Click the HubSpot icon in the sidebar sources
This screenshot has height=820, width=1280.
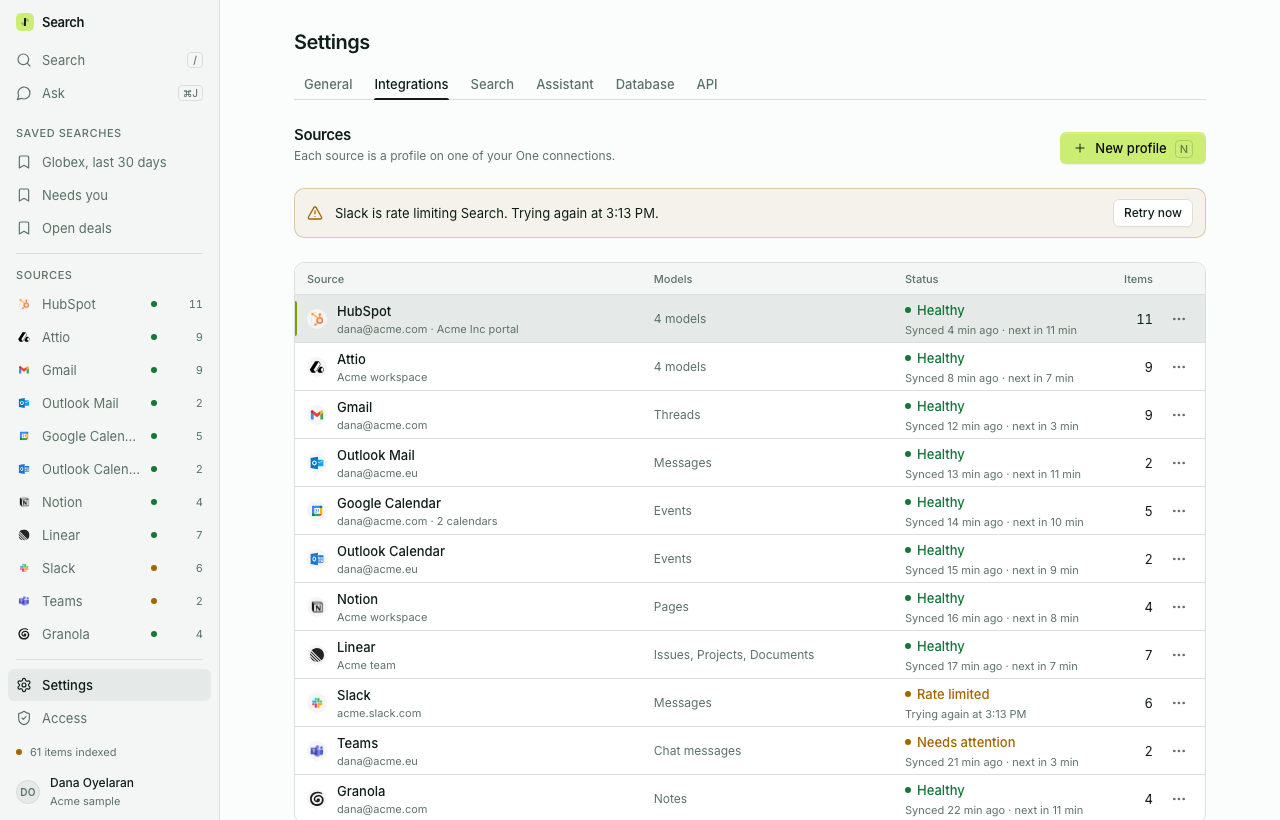[24, 304]
